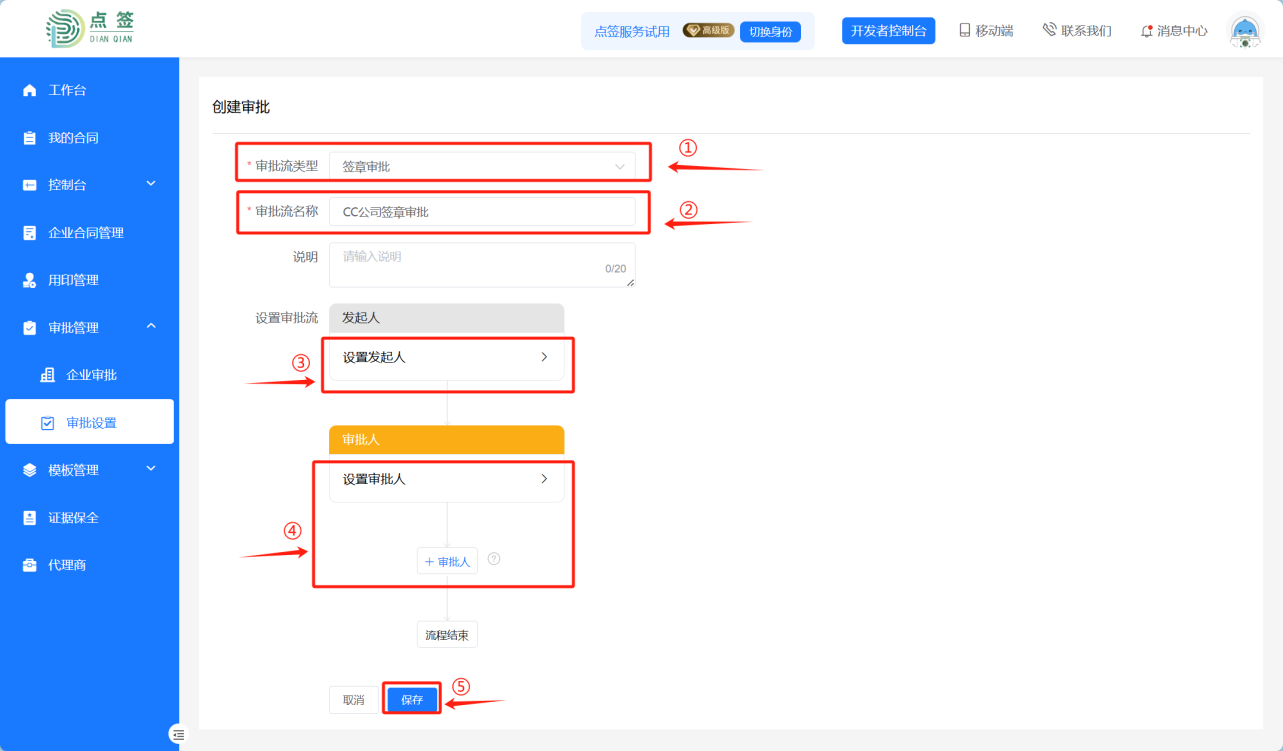This screenshot has height=751, width=1283.
Task: Click the 控制台 sidebar icon
Action: click(x=29, y=185)
